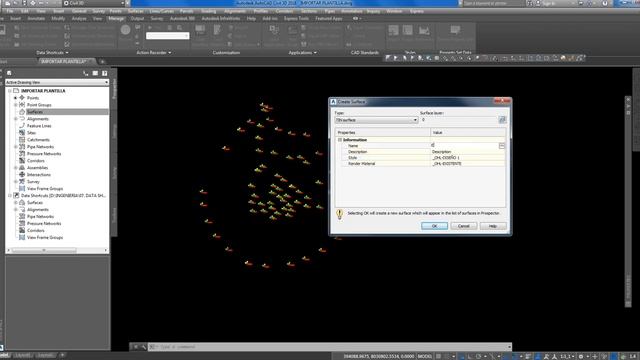Image resolution: width=640 pixels, height=360 pixels.
Task: Click the Alignments icon under Data Shortcuts
Action: click(22, 209)
